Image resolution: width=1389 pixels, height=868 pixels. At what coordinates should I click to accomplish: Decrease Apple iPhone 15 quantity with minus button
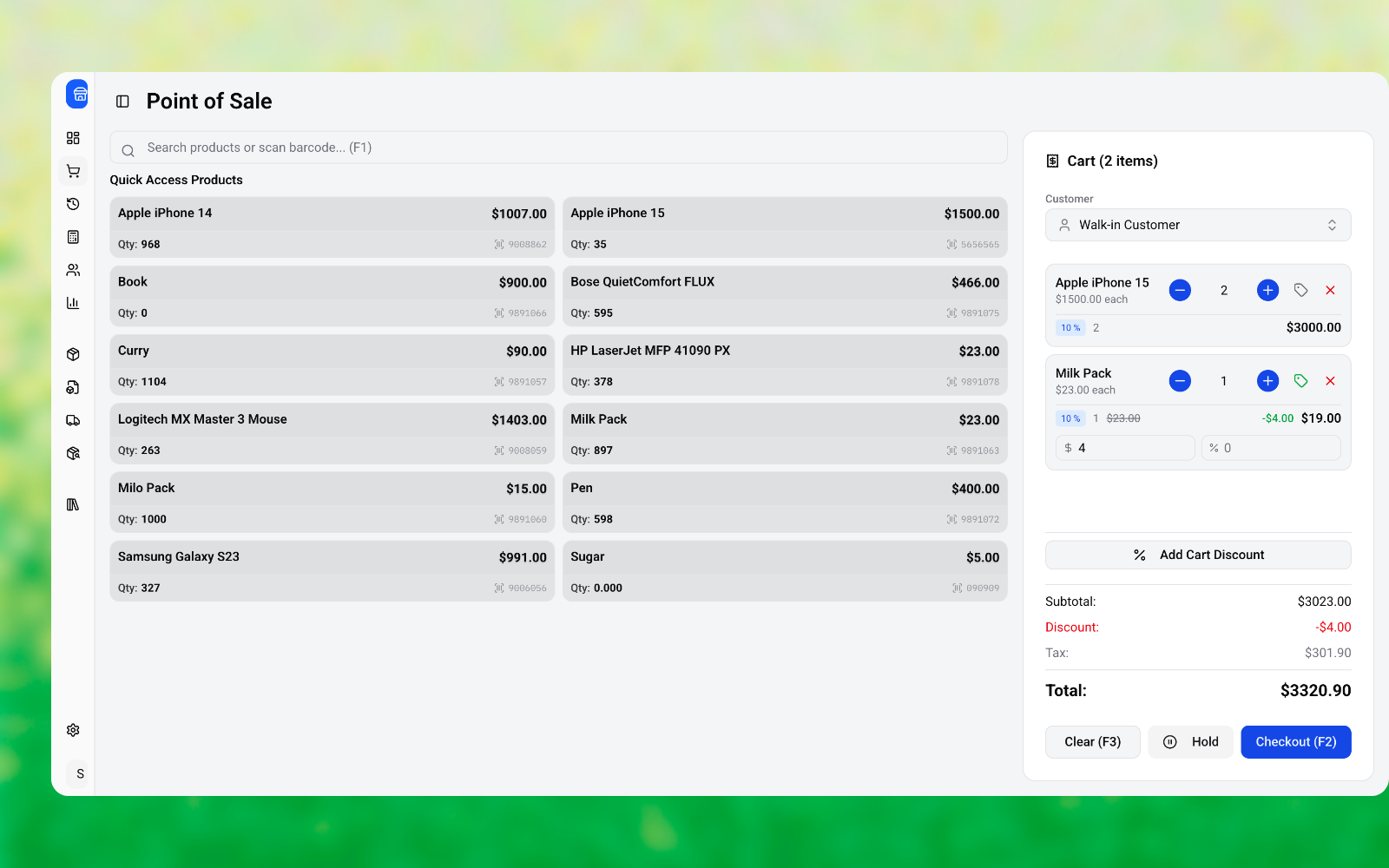[1180, 290]
